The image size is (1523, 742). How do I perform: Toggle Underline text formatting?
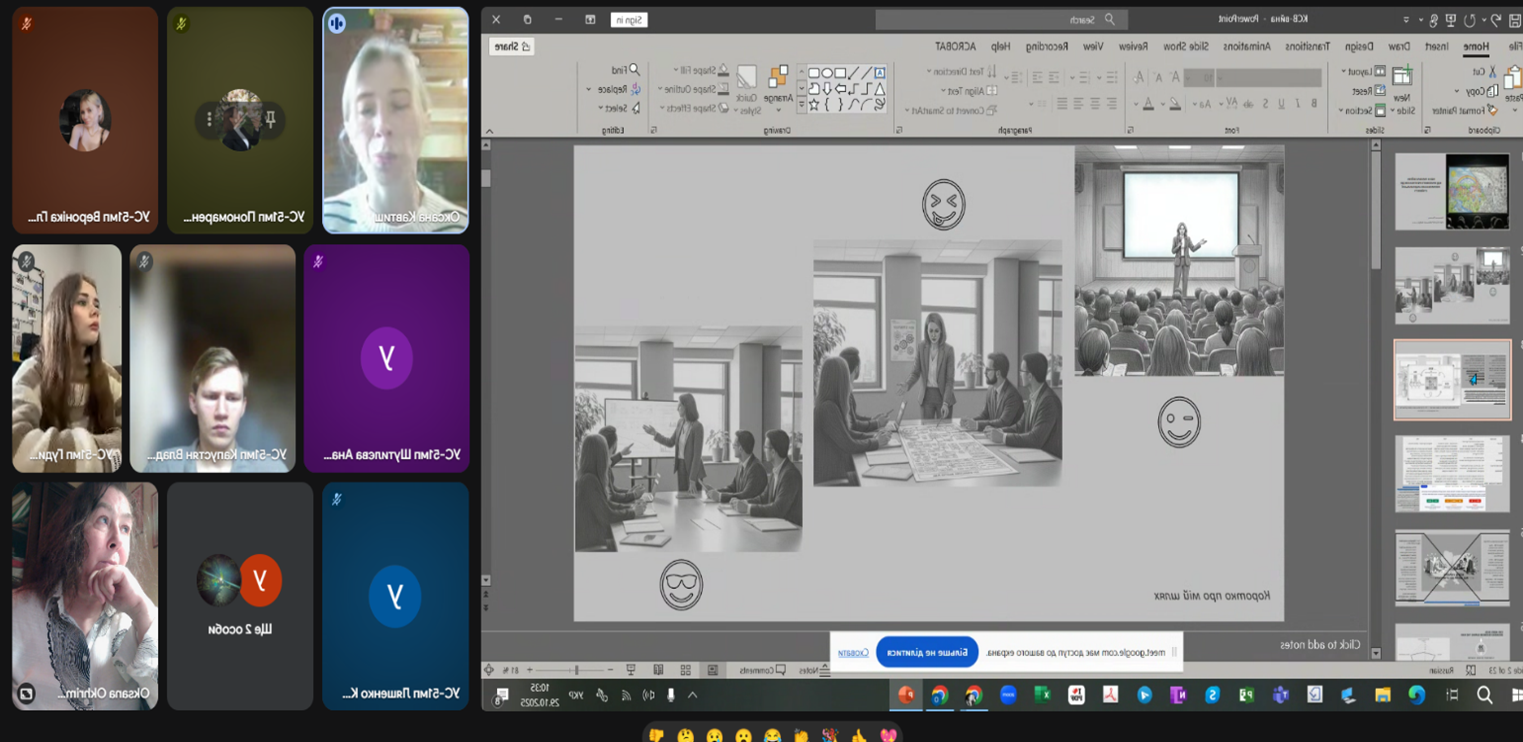pyautogui.click(x=1281, y=103)
